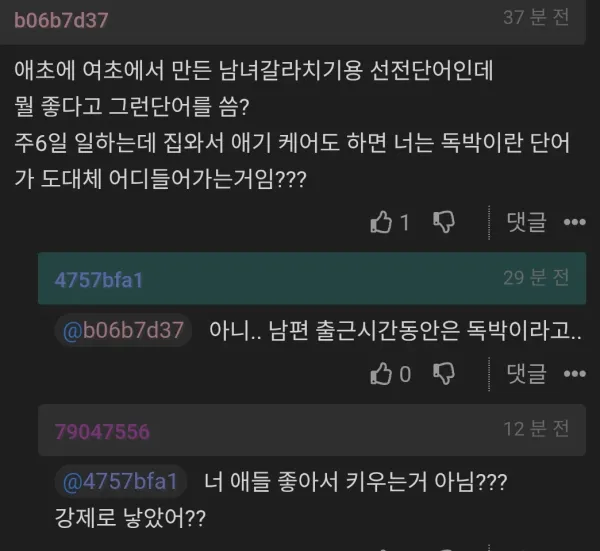Image resolution: width=600 pixels, height=551 pixels.
Task: Click the @b06b7d37 mention tag
Action: tap(123, 330)
